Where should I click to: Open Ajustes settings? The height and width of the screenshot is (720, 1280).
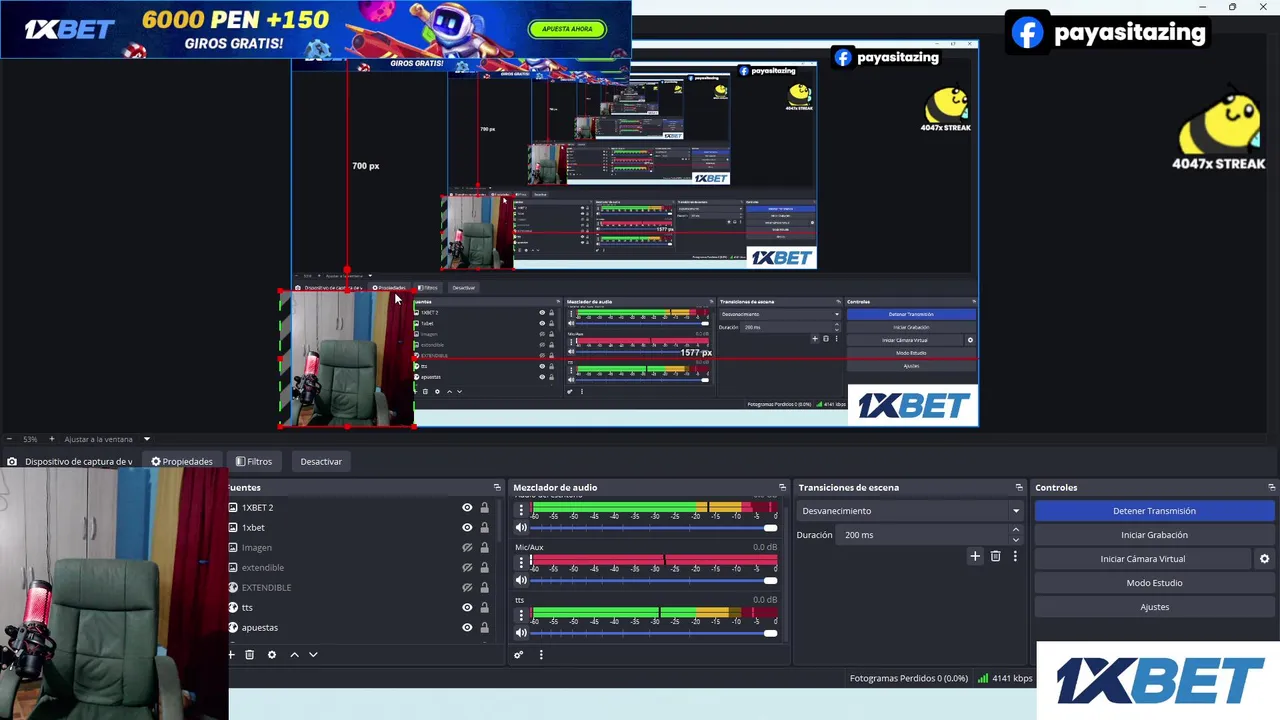pos(1154,607)
